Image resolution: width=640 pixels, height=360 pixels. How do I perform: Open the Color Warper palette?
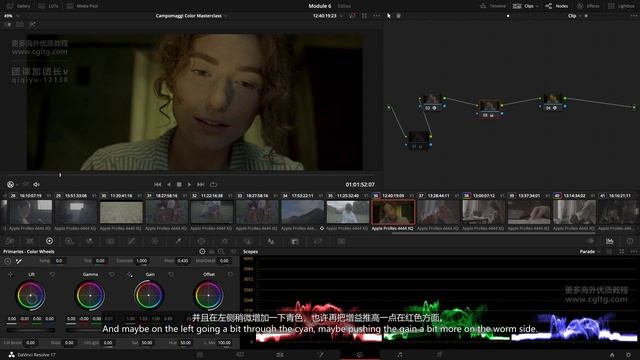point(155,241)
